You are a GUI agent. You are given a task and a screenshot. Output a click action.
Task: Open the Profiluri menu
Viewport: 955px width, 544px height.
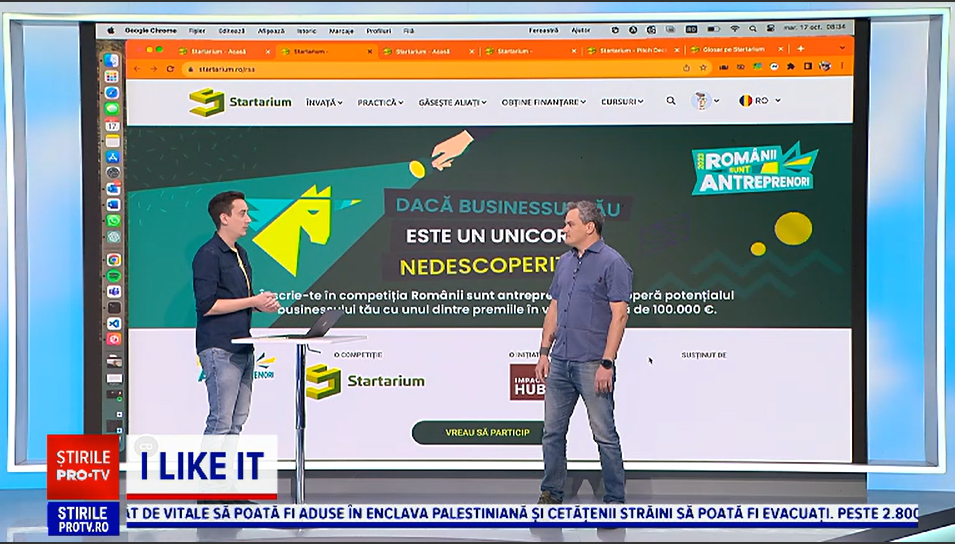click(378, 30)
